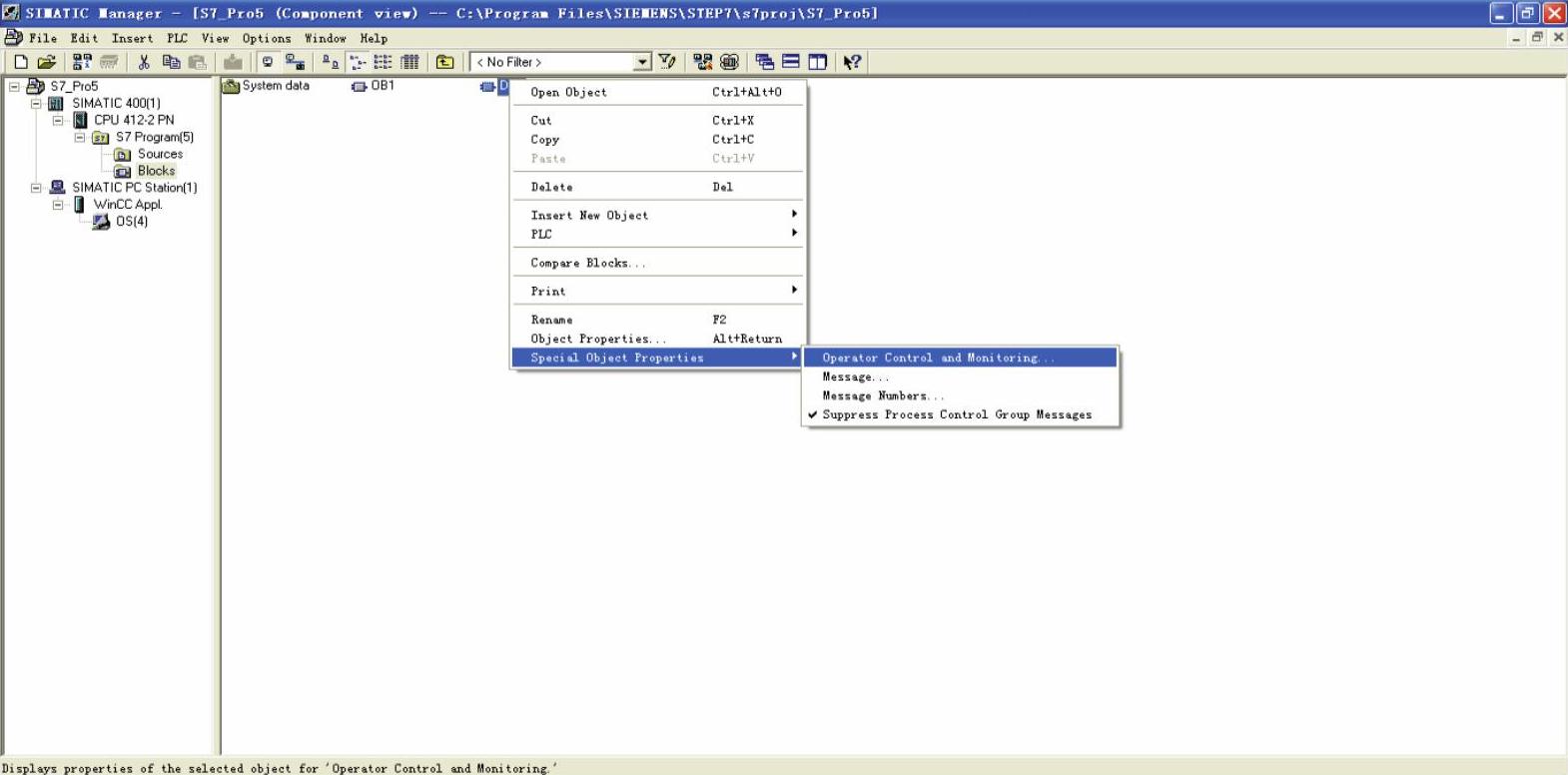Screen dimensions: 1568x775
Task: Open the Options menu in menu bar
Action: (266, 38)
